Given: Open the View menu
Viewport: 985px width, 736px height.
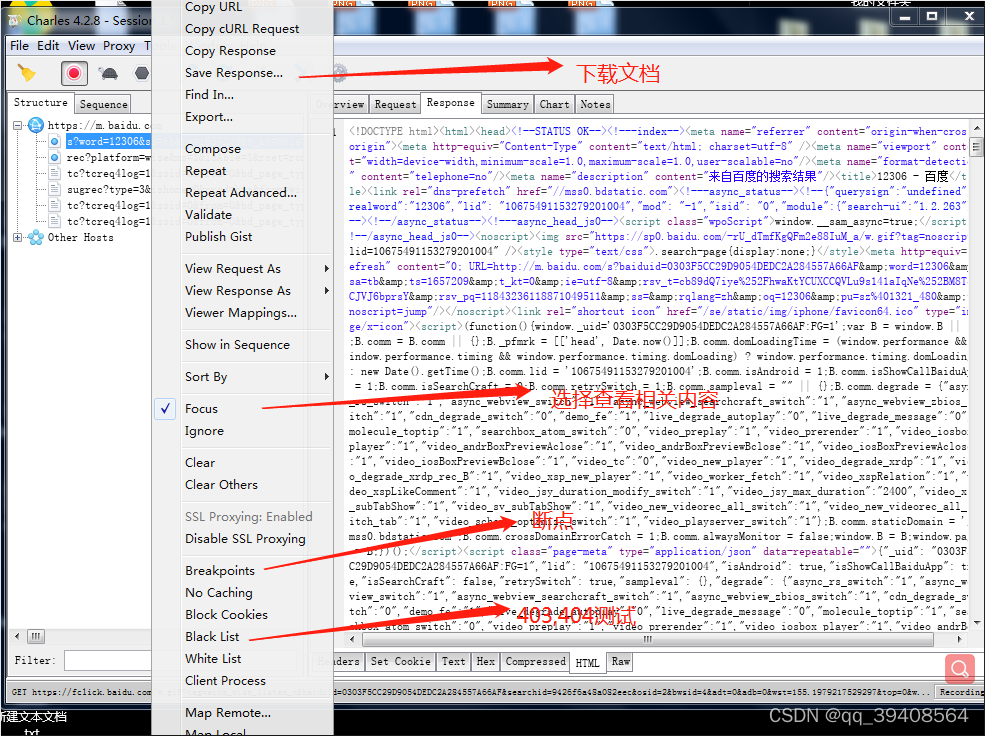Looking at the screenshot, I should coord(81,46).
